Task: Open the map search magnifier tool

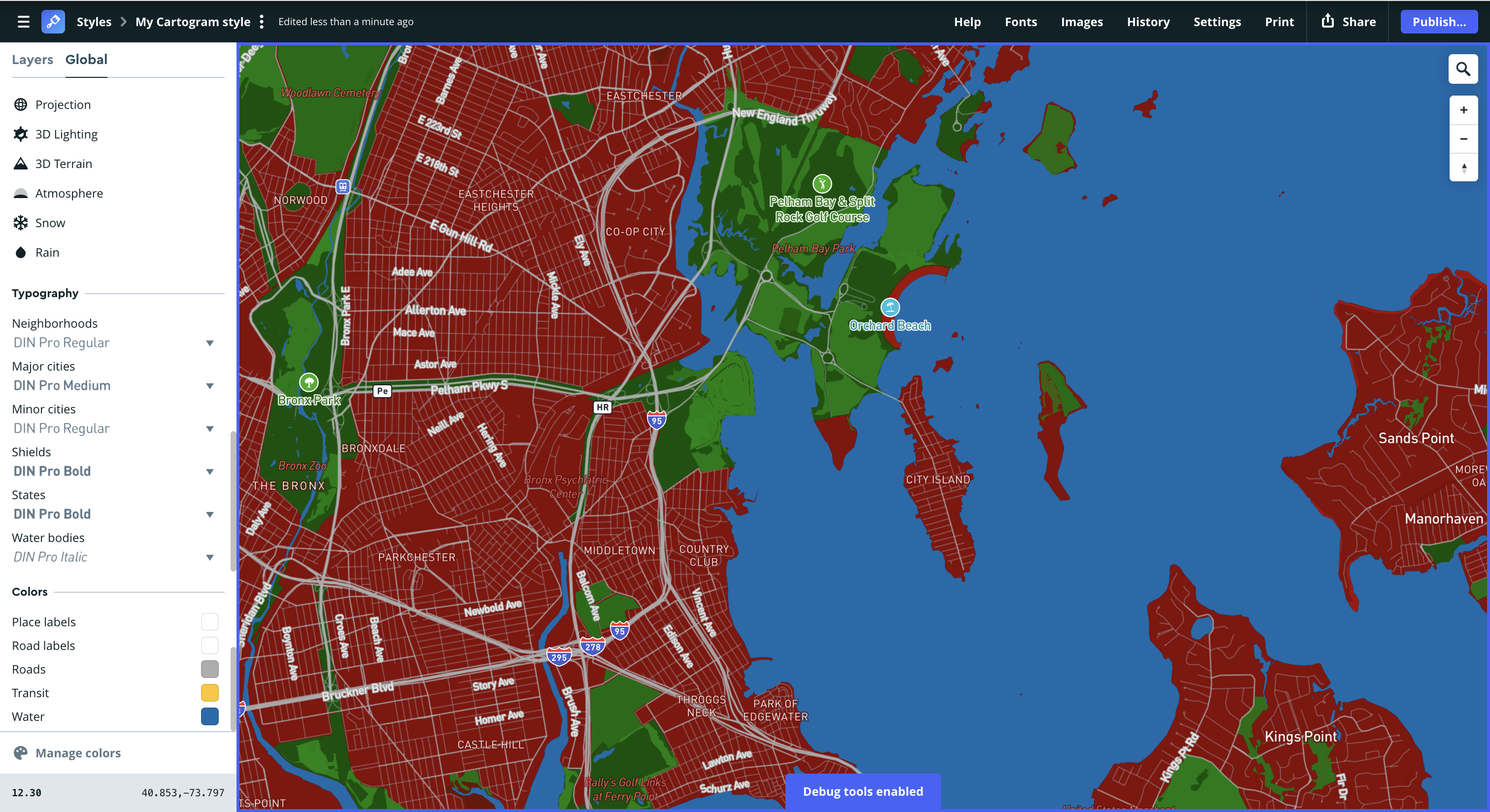Action: point(1463,69)
